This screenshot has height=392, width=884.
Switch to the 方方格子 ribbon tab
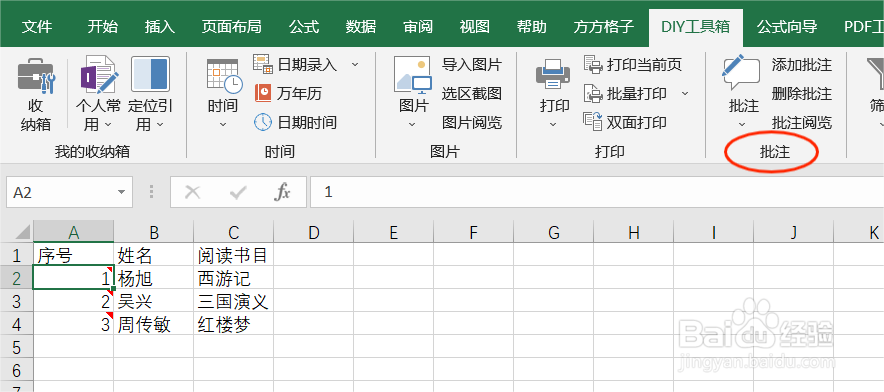[604, 27]
